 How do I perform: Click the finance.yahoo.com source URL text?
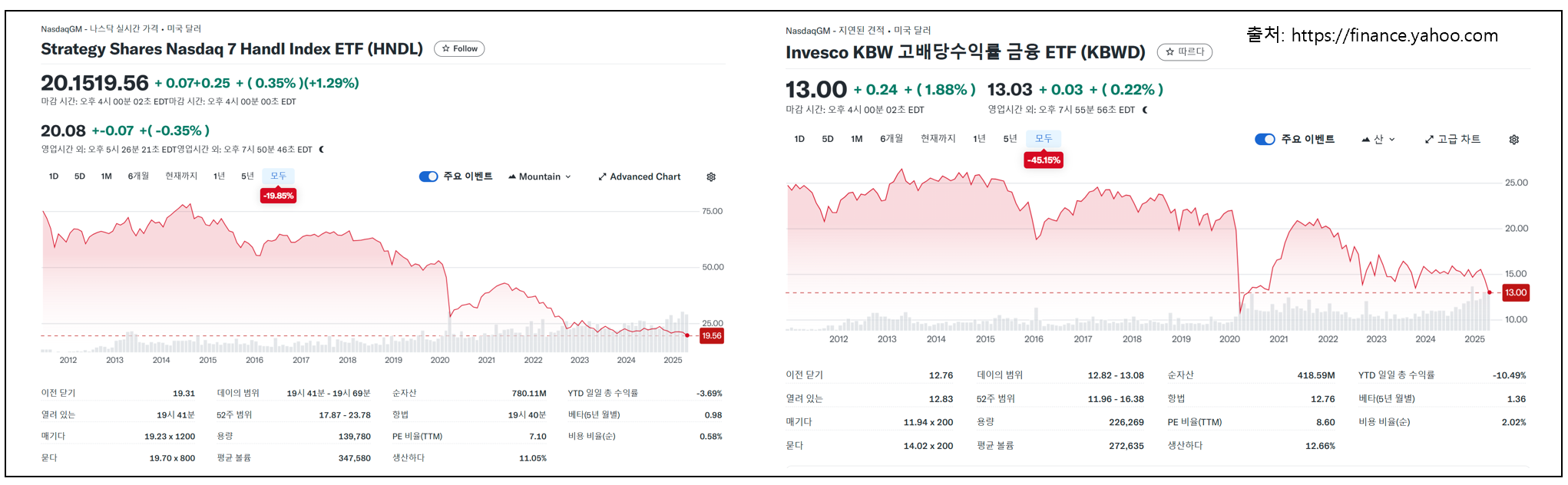[1394, 35]
